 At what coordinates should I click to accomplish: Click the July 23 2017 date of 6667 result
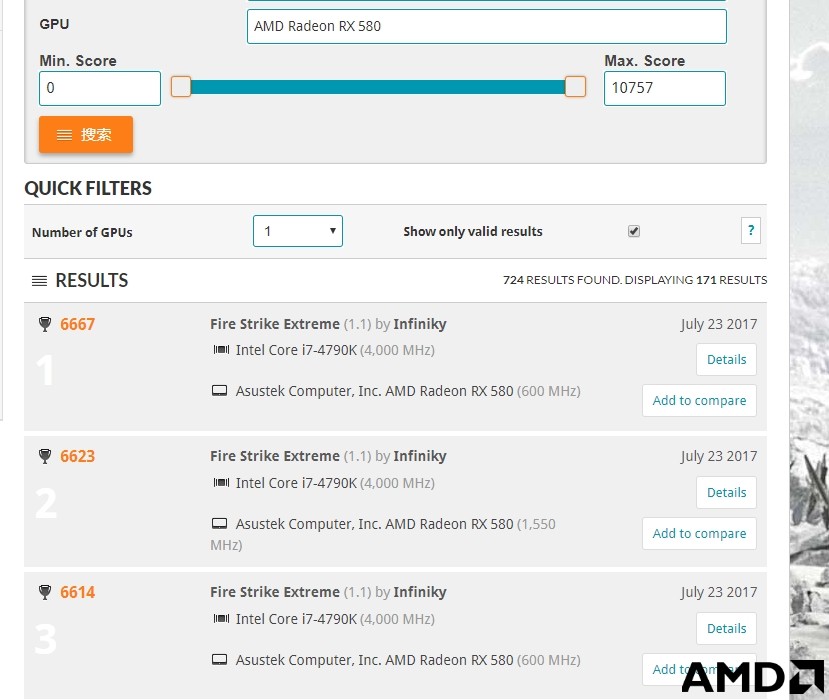[x=719, y=324]
